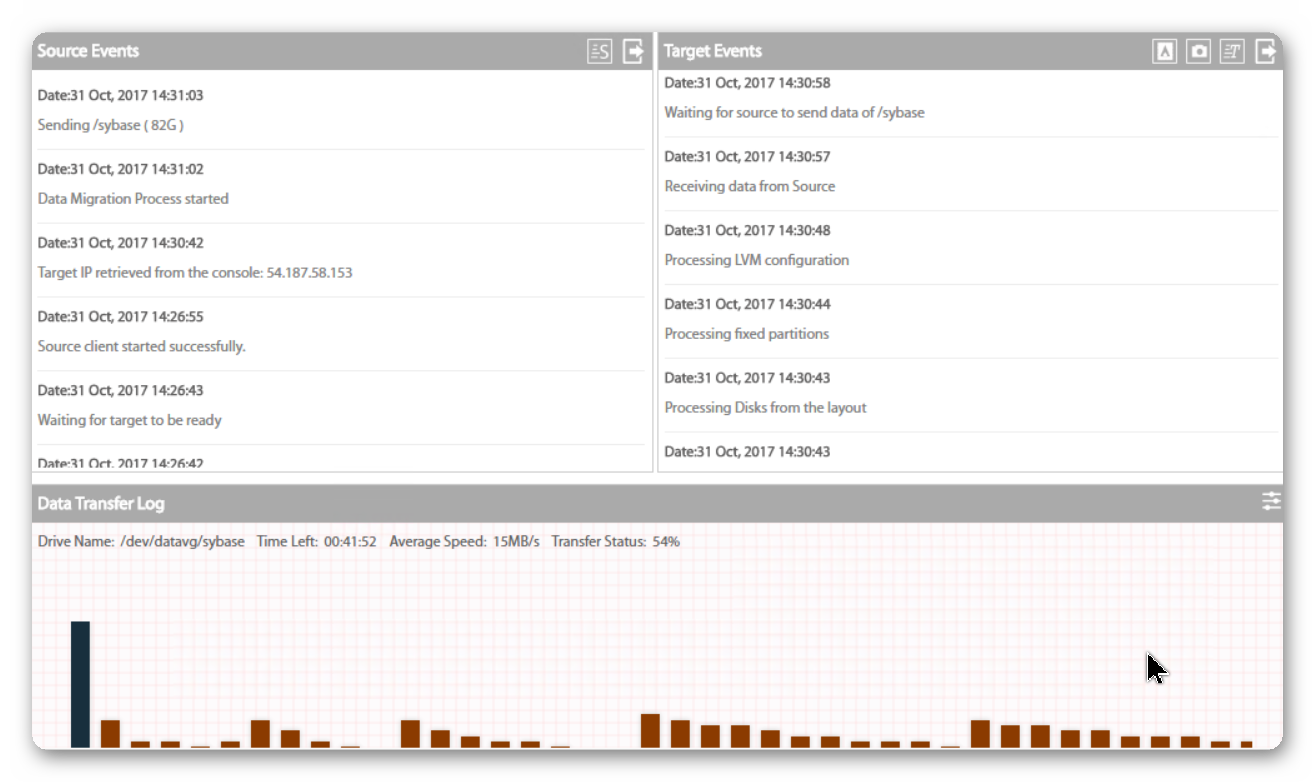Click the Target Events panel title
This screenshot has height=782, width=1315.
click(712, 50)
